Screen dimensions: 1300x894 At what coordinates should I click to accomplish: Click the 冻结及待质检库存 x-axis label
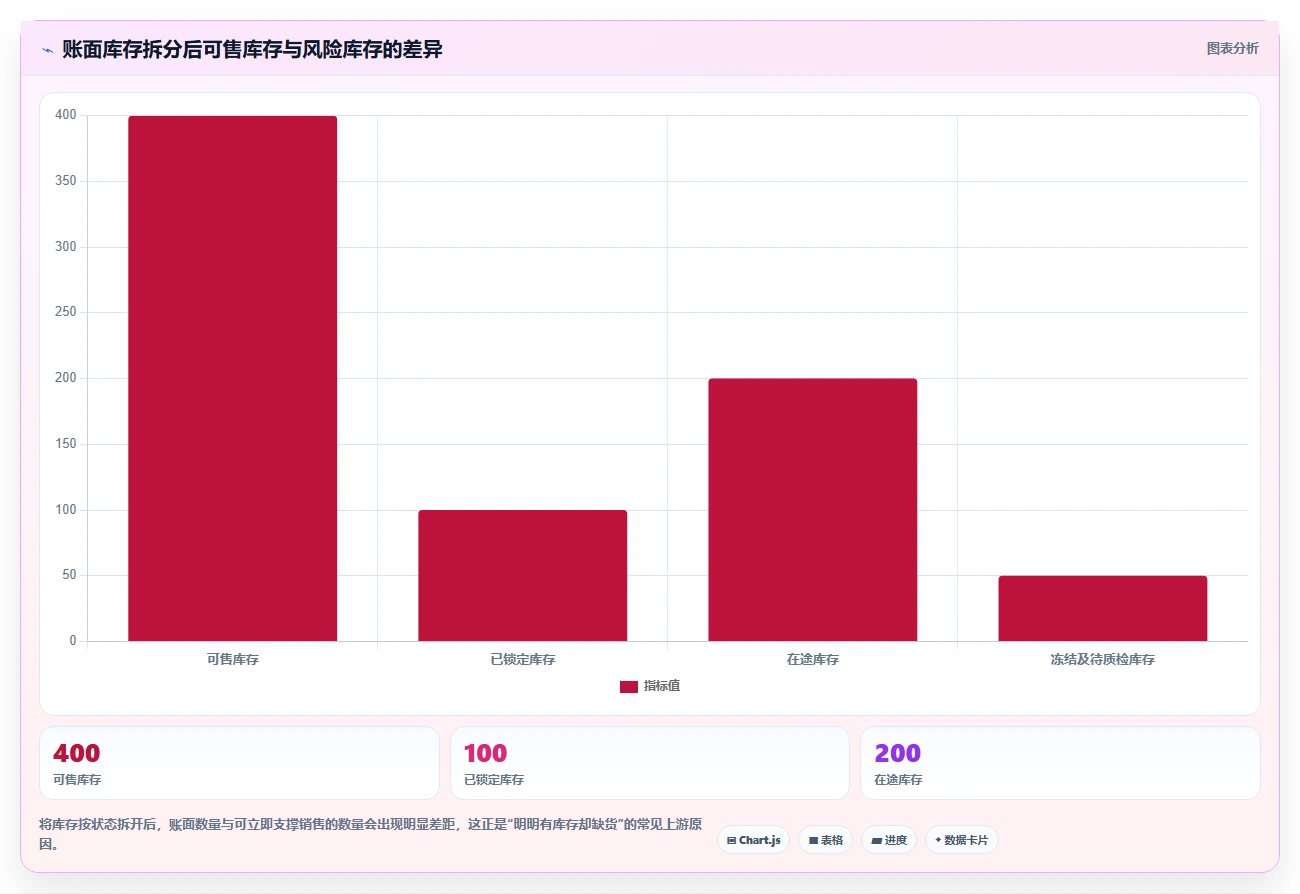[1102, 660]
